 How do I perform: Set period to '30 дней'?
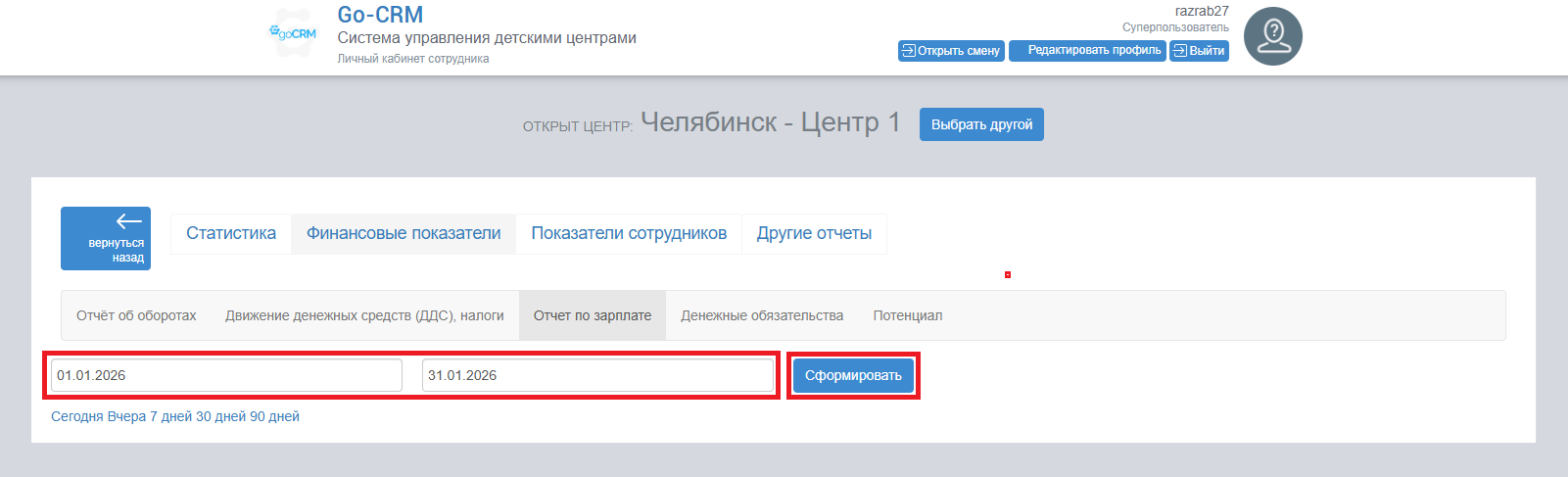(220, 416)
